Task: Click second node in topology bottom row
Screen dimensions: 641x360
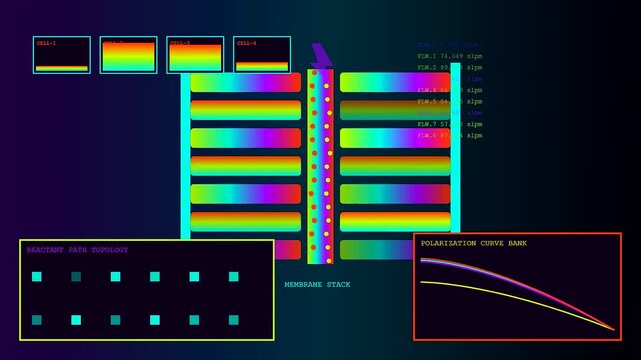Action: point(76,320)
